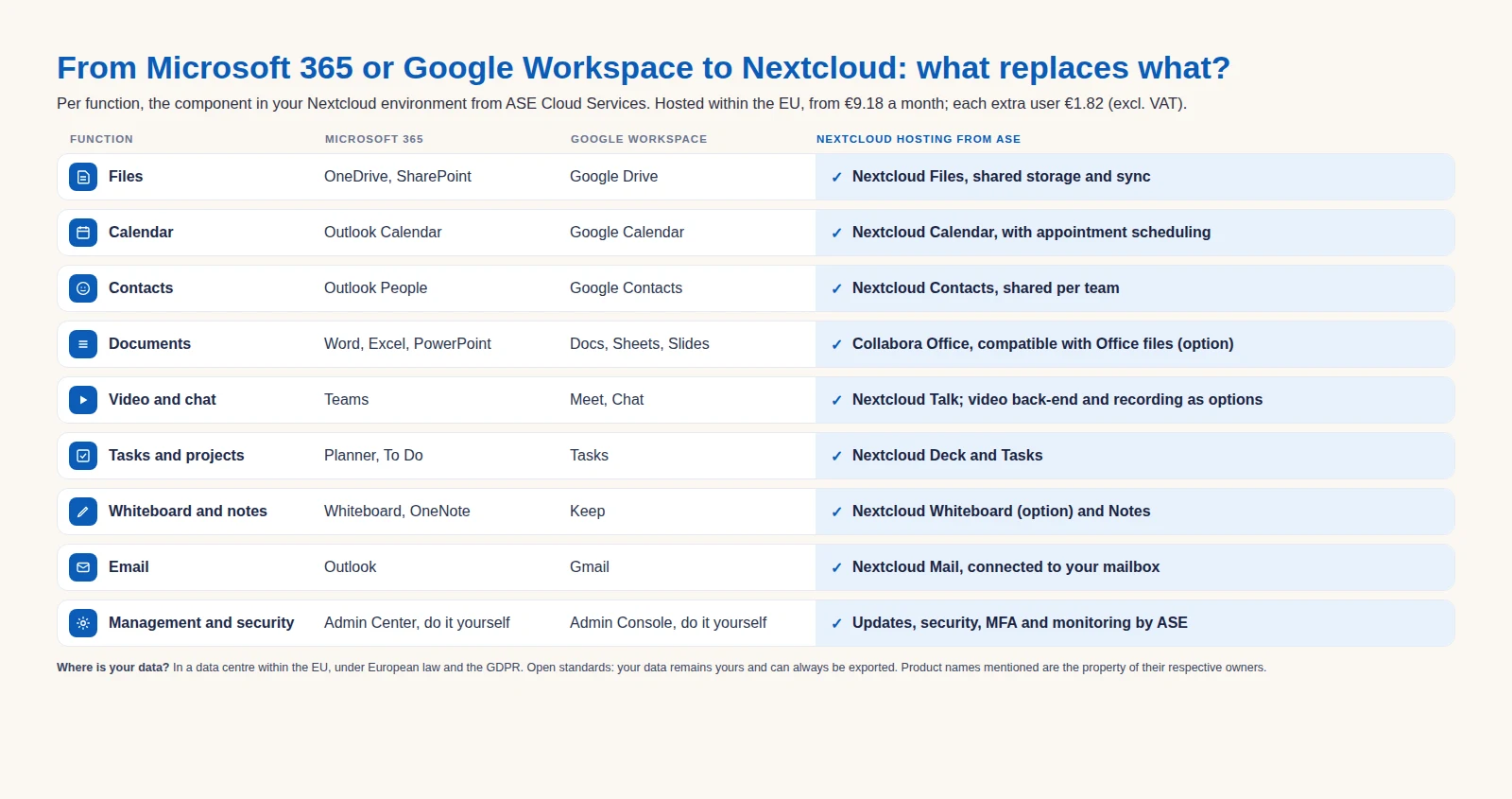Click the Admin Center, do it yourself cell

point(417,623)
